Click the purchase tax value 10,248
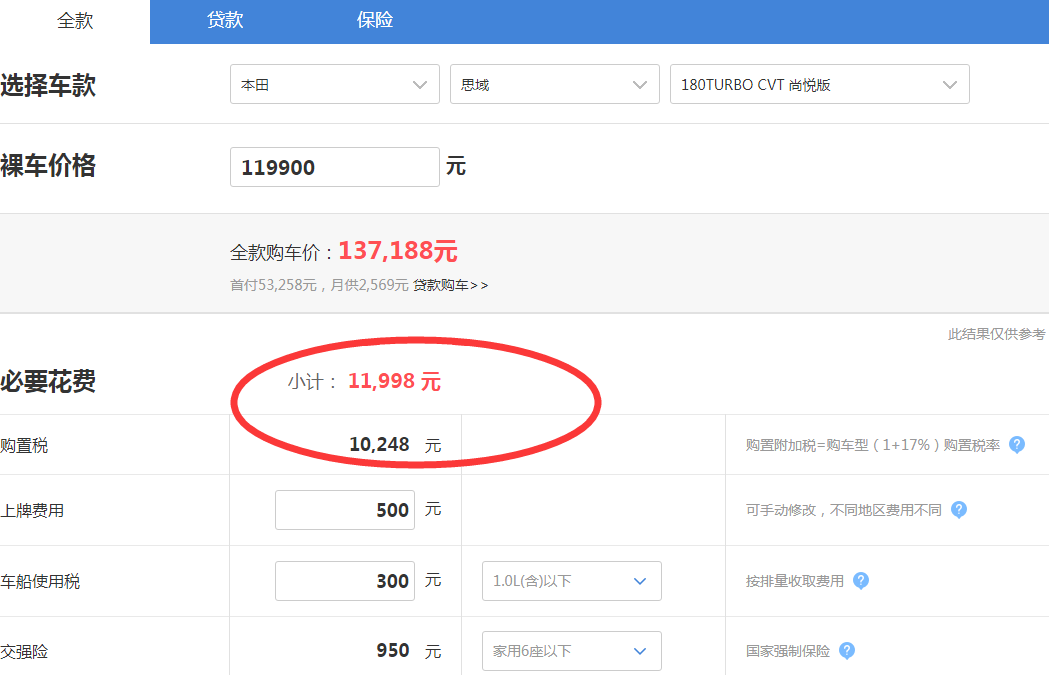Viewport: 1049px width, 675px height. (379, 444)
